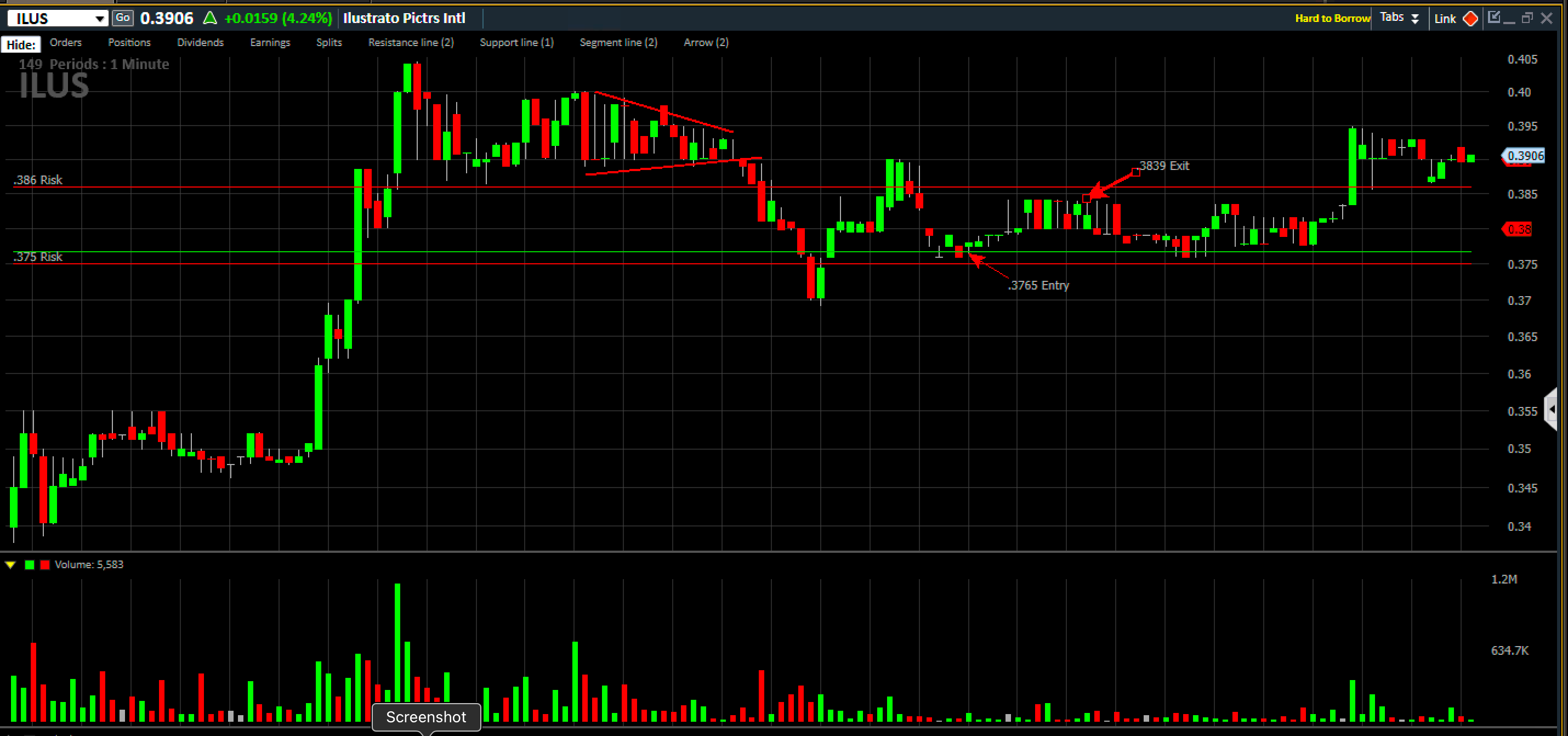The width and height of the screenshot is (1568, 736).
Task: Click the green up-arrow price change icon
Action: [x=210, y=18]
